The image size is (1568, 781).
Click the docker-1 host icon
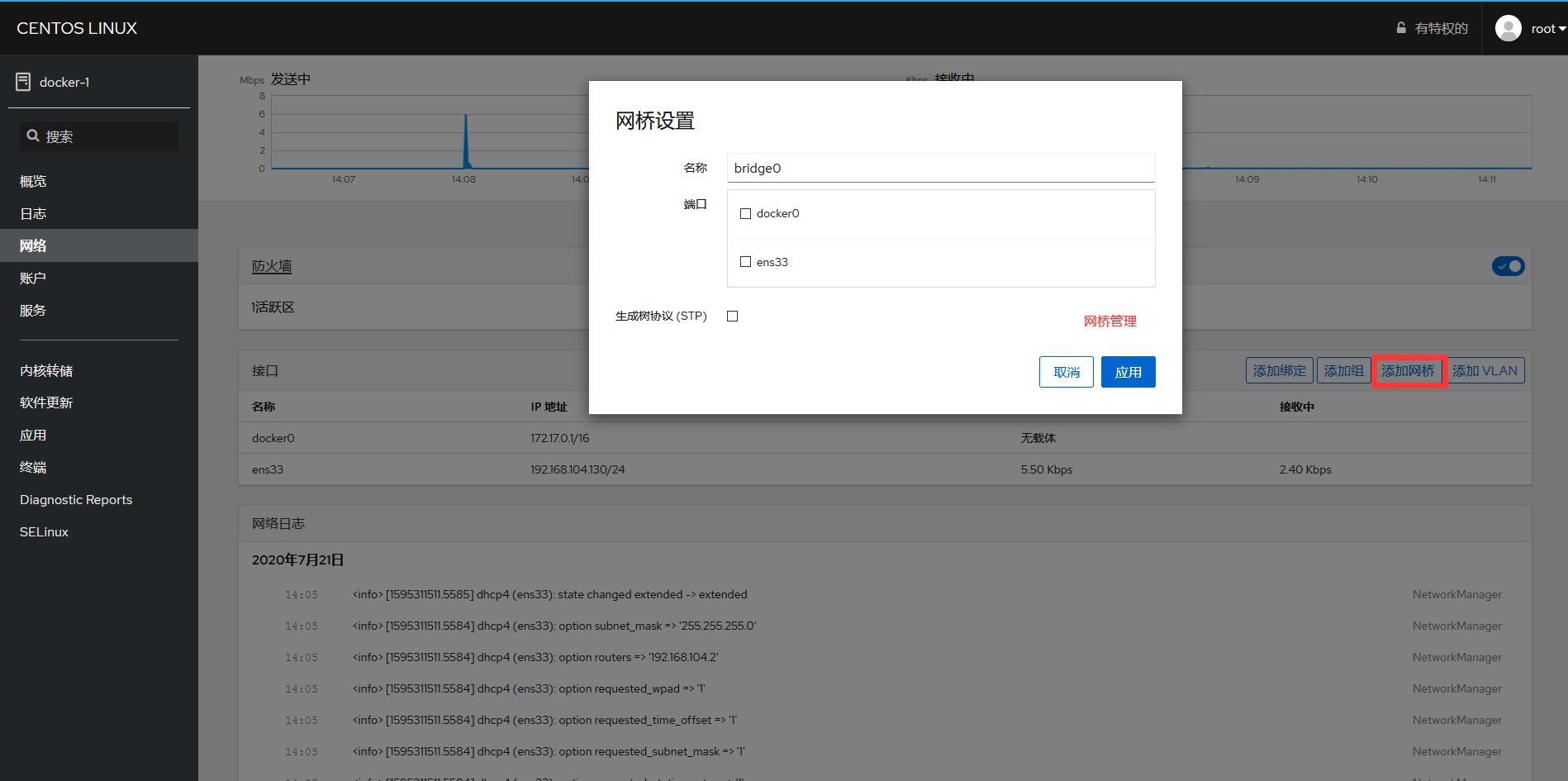pyautogui.click(x=22, y=81)
